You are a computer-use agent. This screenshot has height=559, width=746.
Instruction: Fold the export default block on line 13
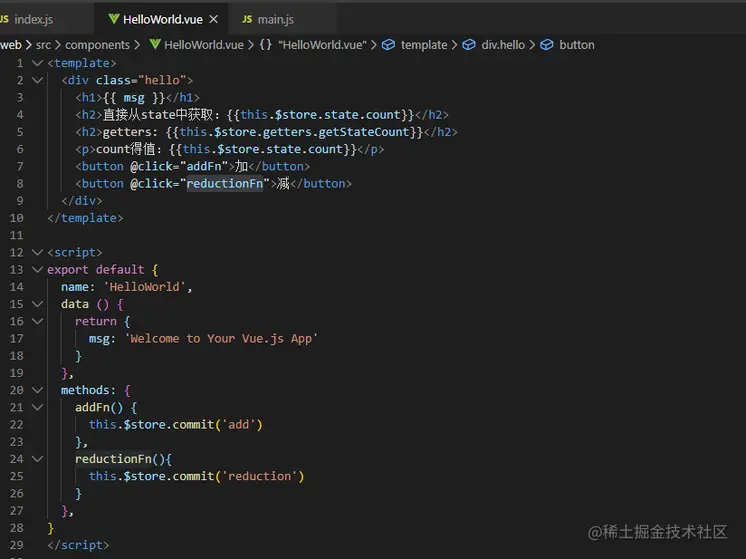38,269
